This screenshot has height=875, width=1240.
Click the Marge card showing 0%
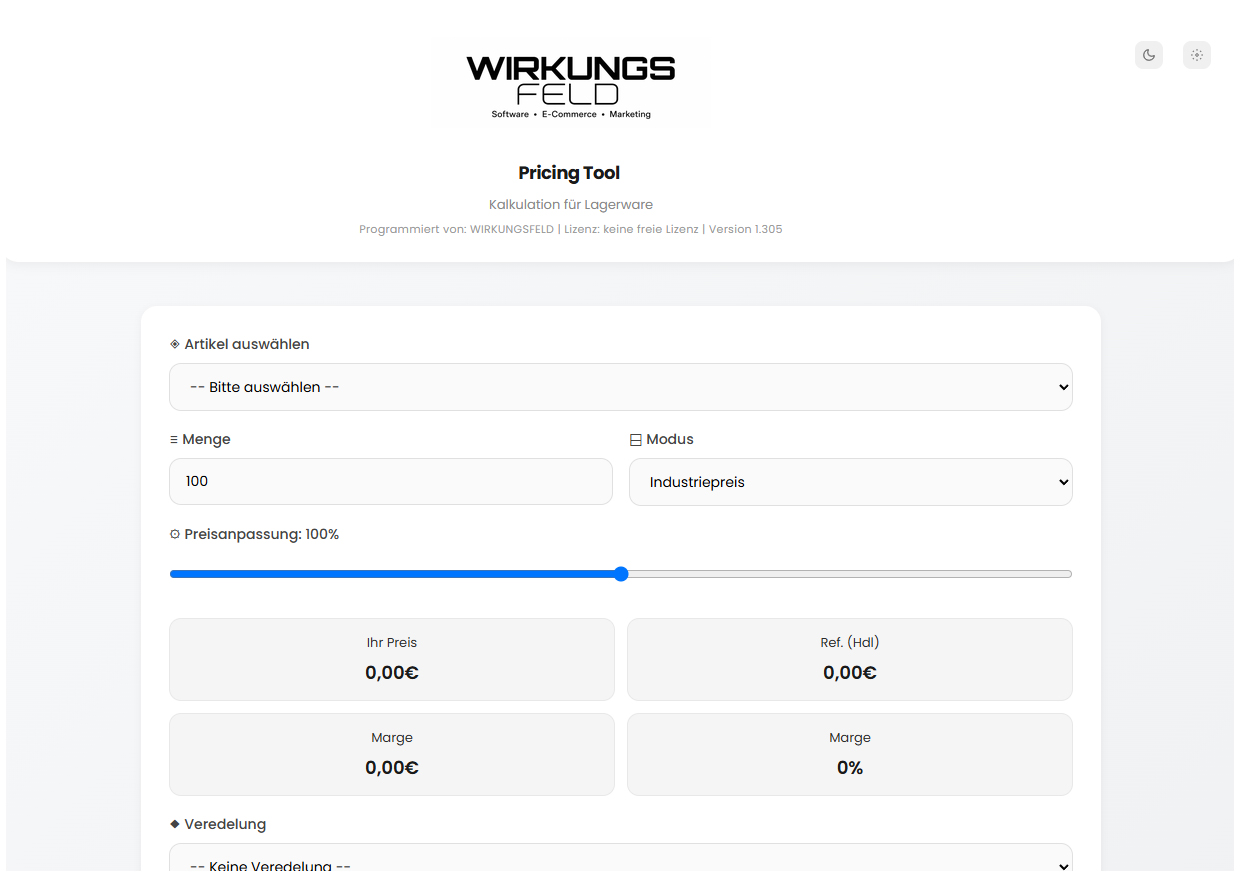850,754
